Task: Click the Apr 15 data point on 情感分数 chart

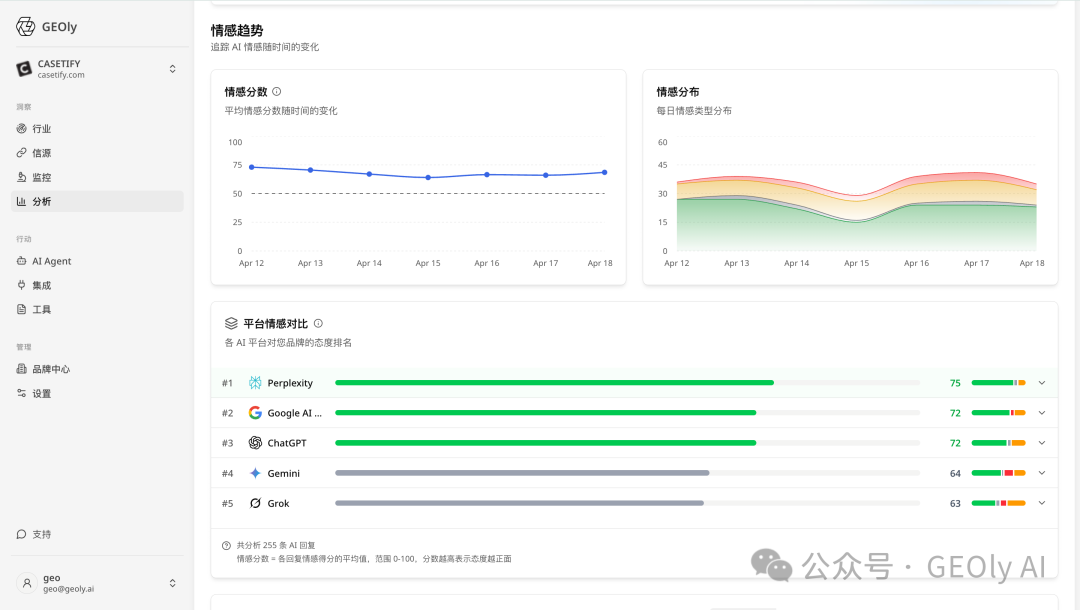Action: 428,178
